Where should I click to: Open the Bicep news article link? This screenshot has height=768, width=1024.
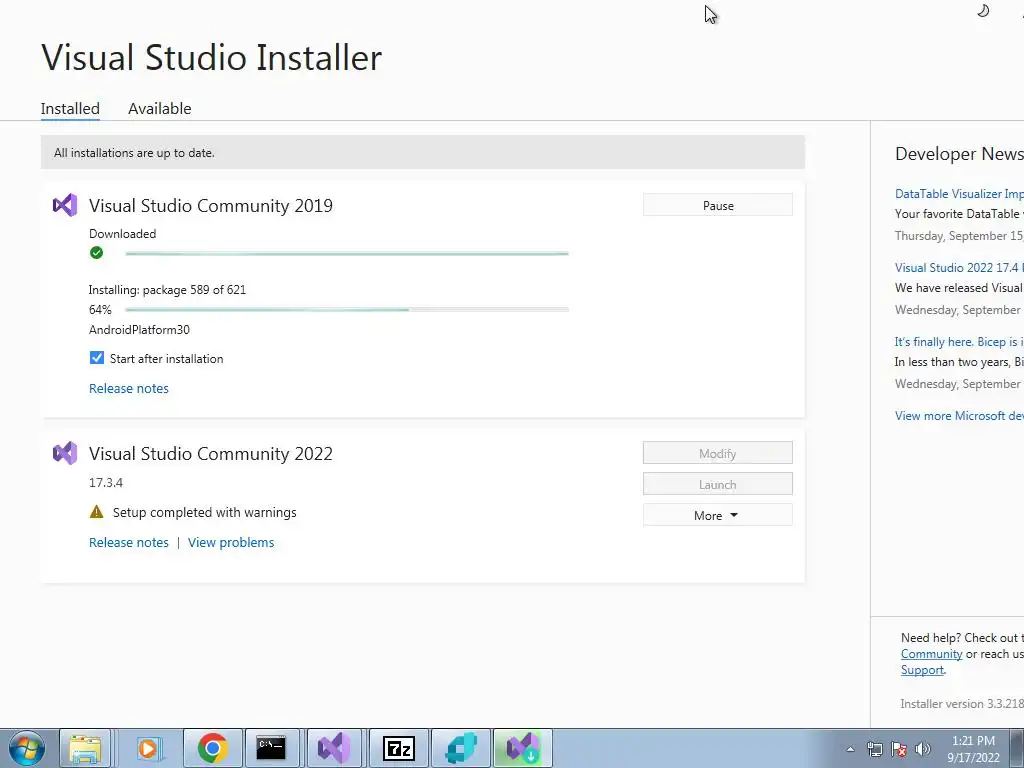pyautogui.click(x=959, y=342)
